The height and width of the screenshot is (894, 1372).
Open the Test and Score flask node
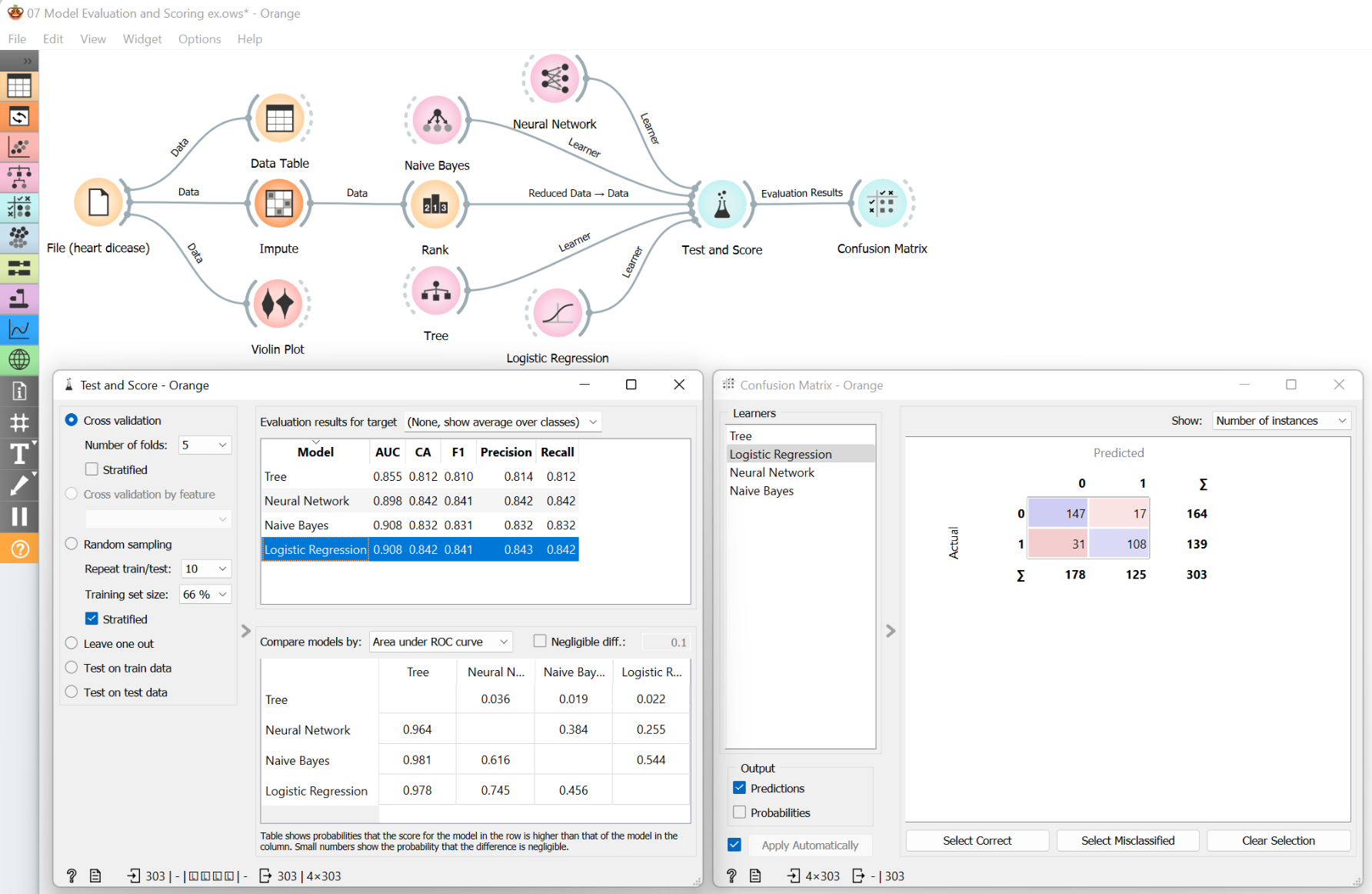tap(721, 205)
